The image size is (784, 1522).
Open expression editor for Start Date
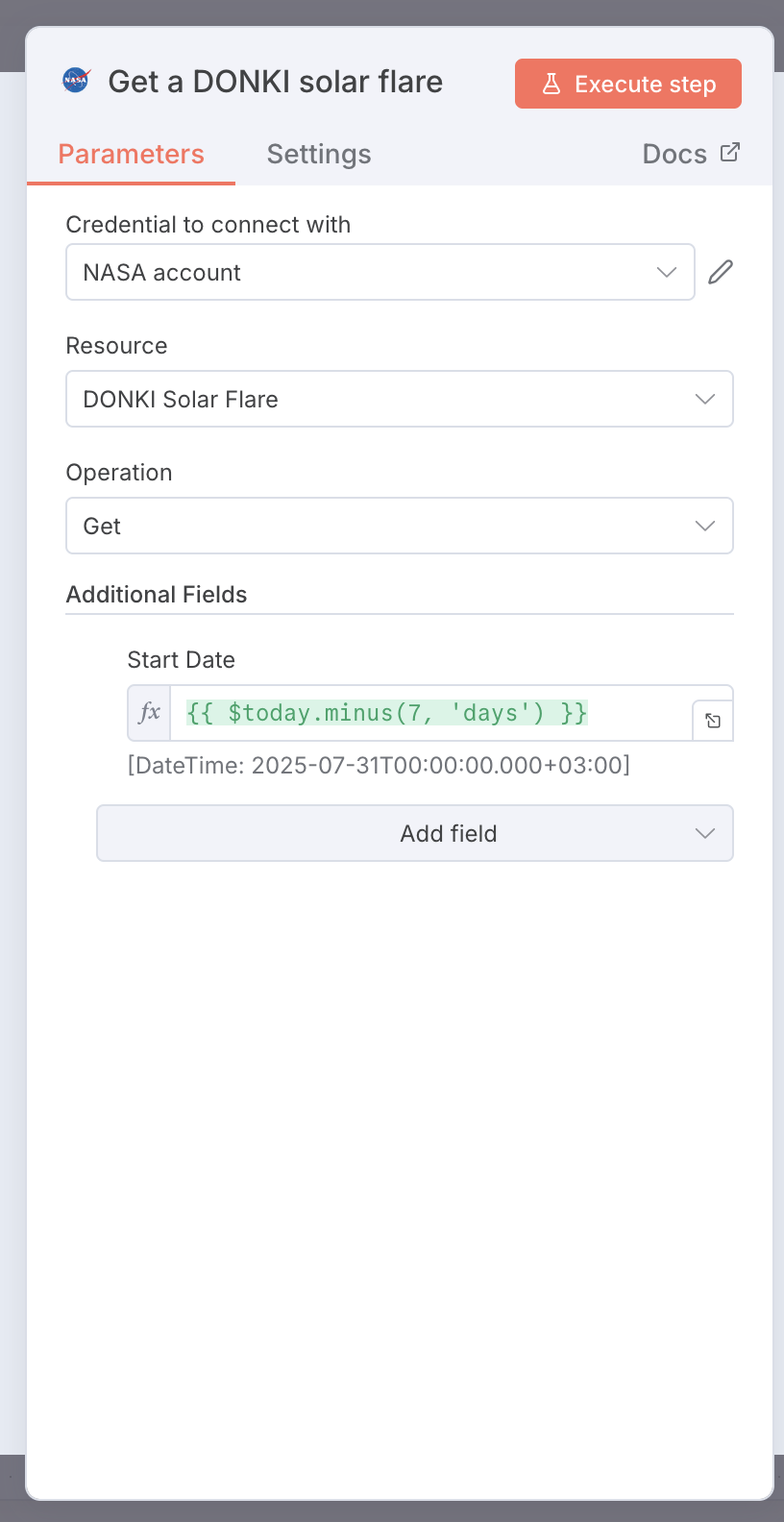pos(713,721)
